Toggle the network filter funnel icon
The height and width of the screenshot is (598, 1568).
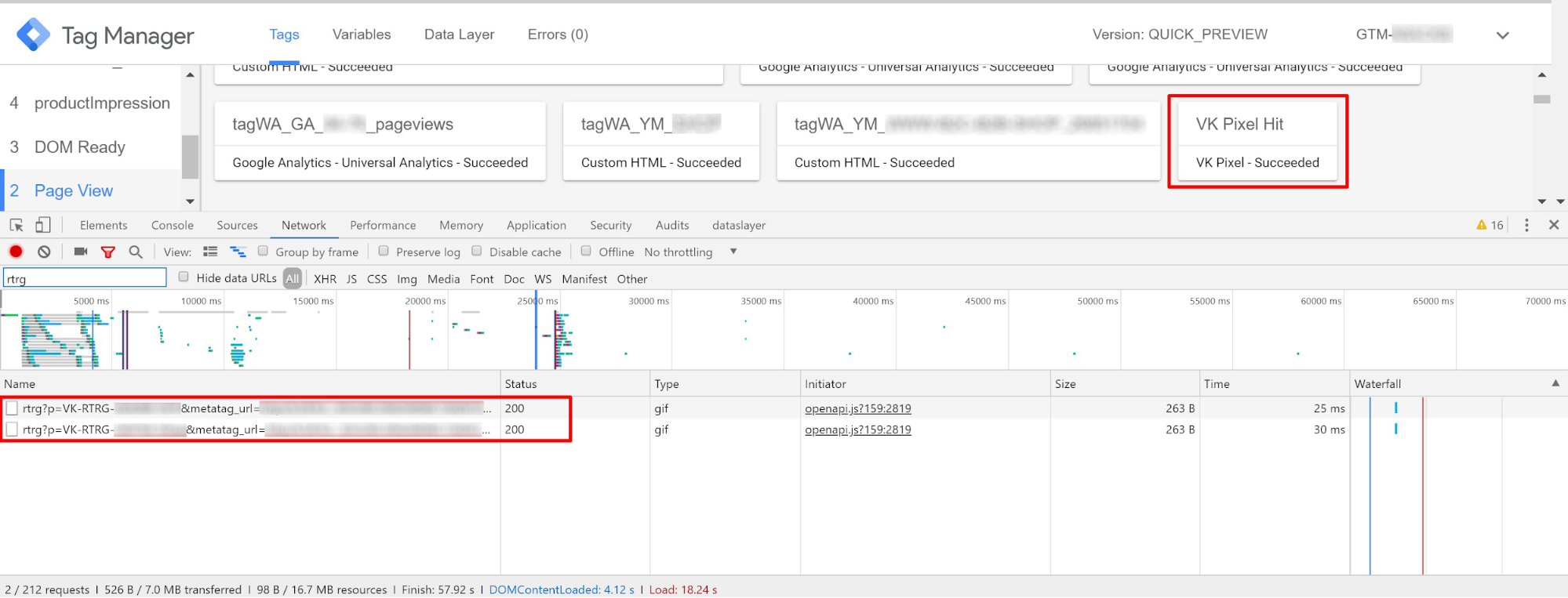tap(108, 252)
